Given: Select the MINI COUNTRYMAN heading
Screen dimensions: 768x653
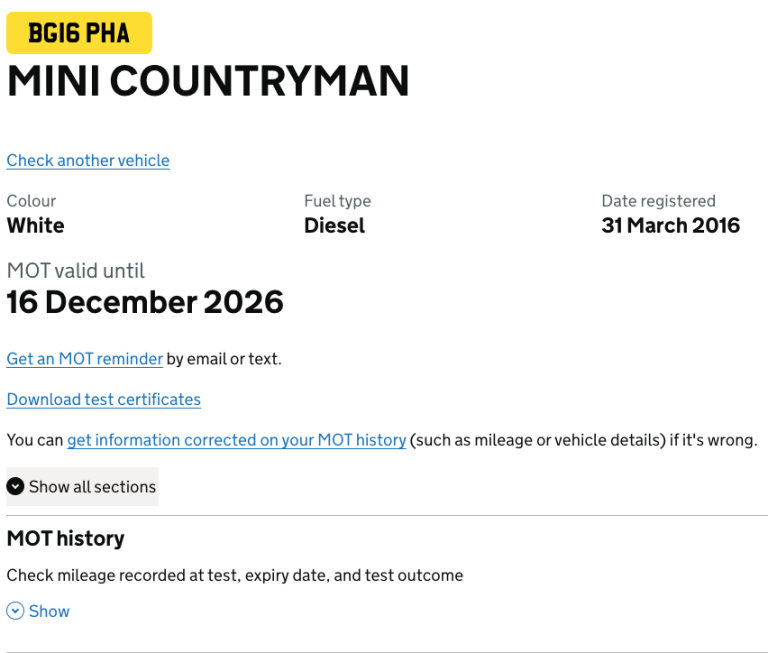Looking at the screenshot, I should tap(208, 81).
